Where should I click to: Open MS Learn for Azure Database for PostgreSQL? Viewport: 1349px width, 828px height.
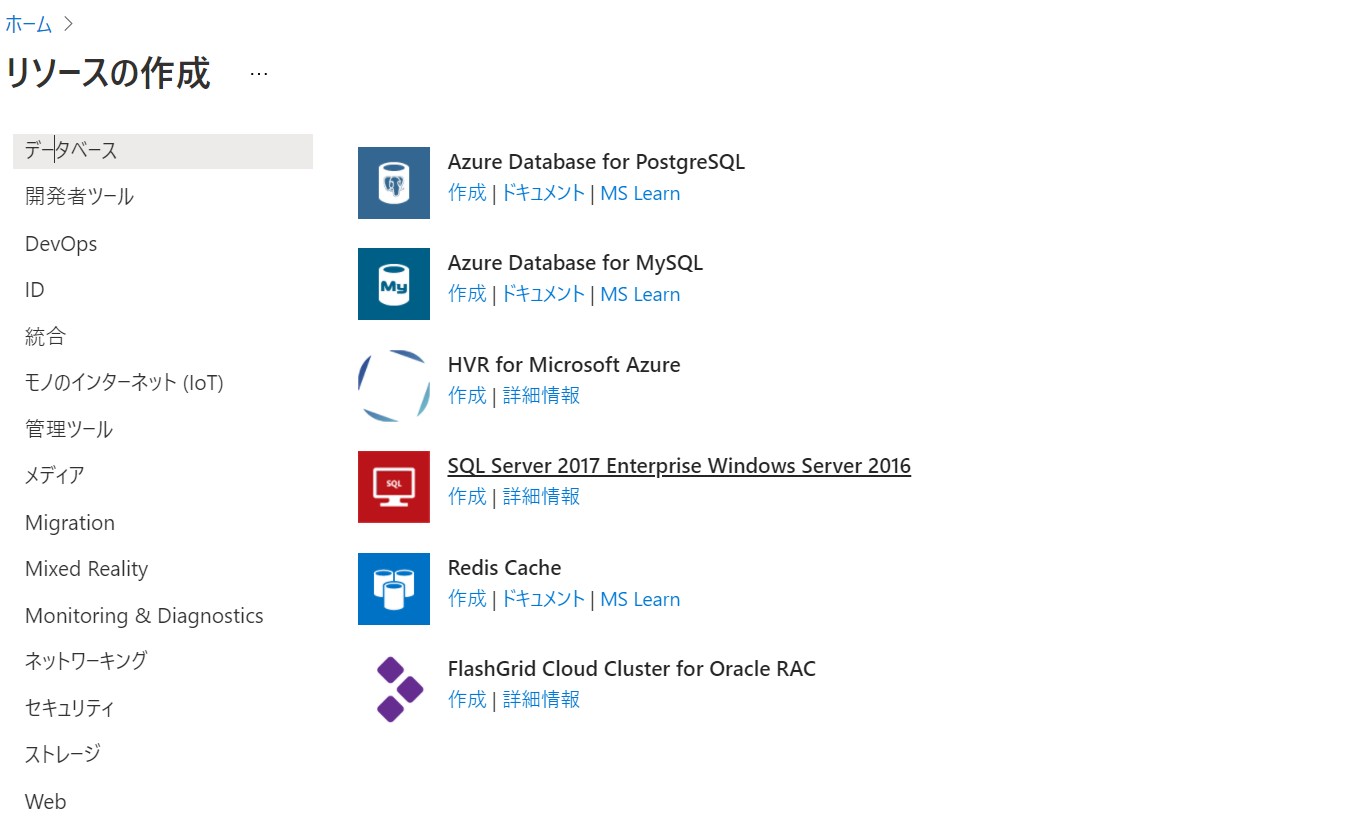point(640,194)
